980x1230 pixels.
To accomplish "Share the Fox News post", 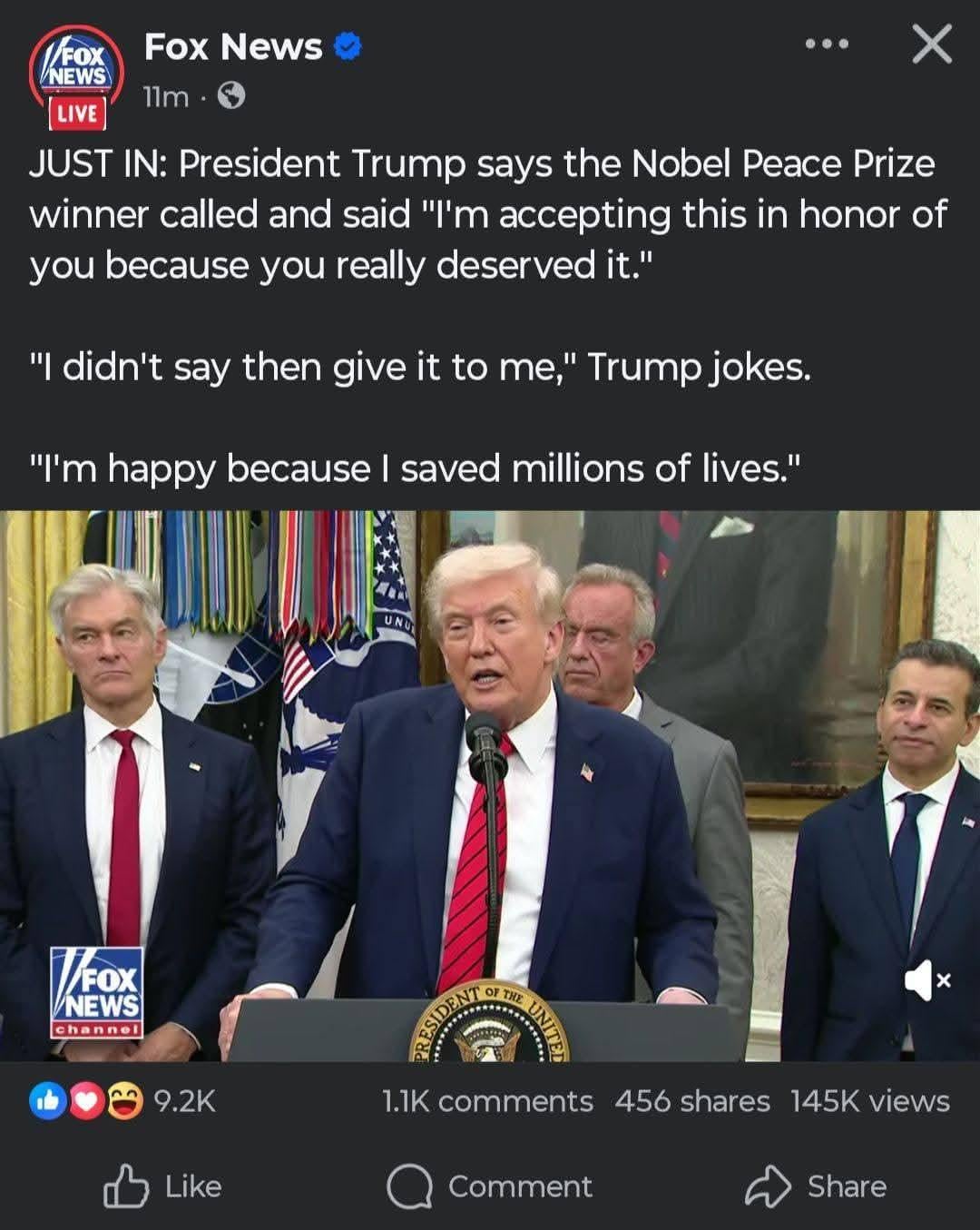I will point(816,1186).
